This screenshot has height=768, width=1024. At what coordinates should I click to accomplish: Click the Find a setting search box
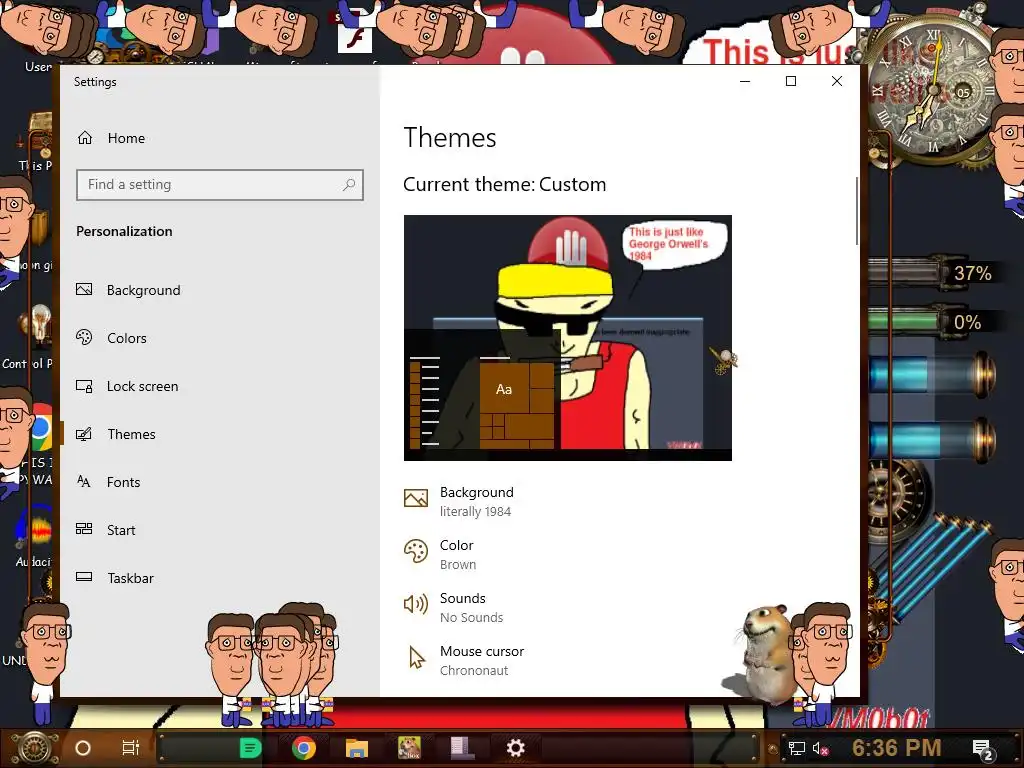tap(219, 185)
